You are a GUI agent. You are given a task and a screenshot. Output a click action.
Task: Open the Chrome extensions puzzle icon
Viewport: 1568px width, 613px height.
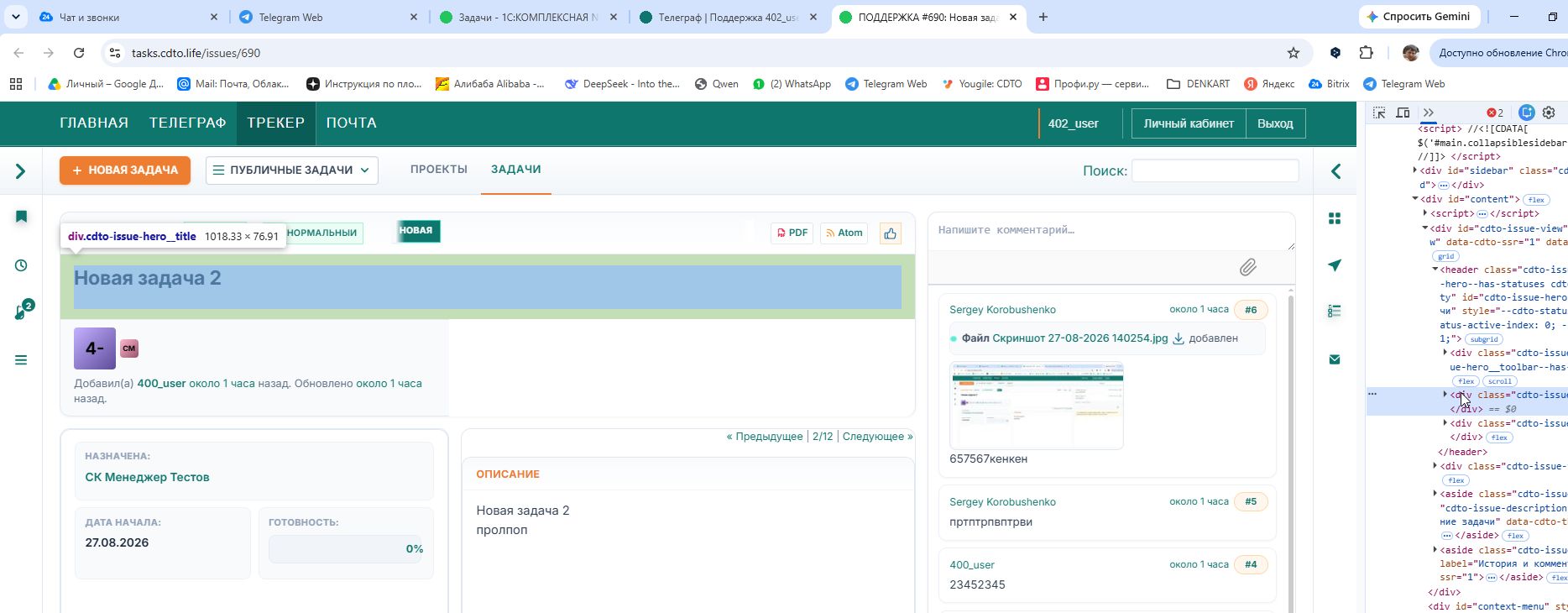(x=1366, y=53)
